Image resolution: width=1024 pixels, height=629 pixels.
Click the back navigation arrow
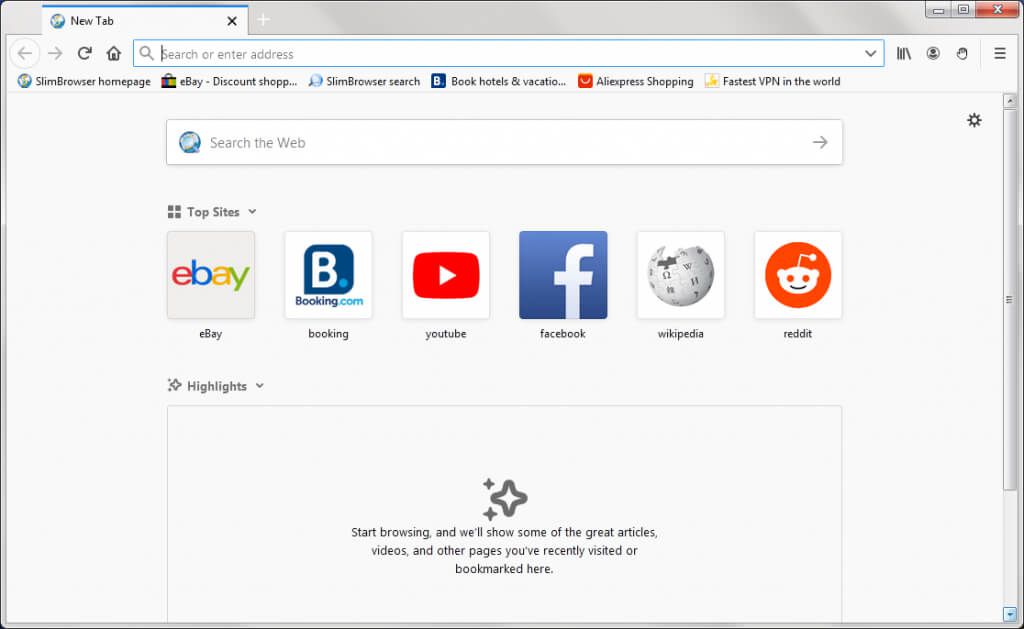click(x=26, y=54)
